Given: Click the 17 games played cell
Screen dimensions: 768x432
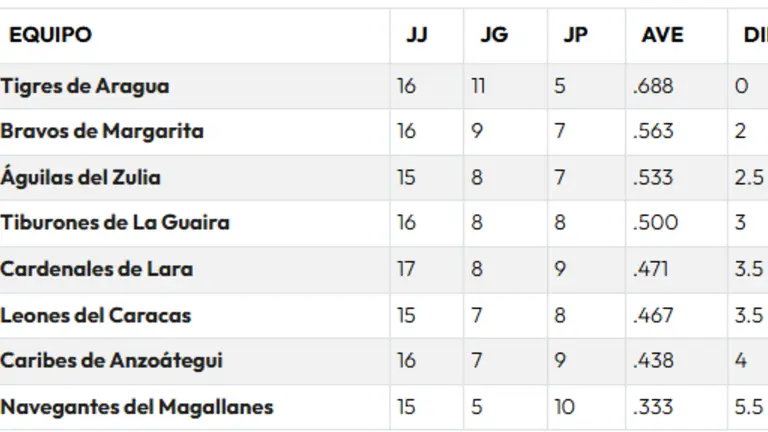Looking at the screenshot, I should tap(406, 269).
